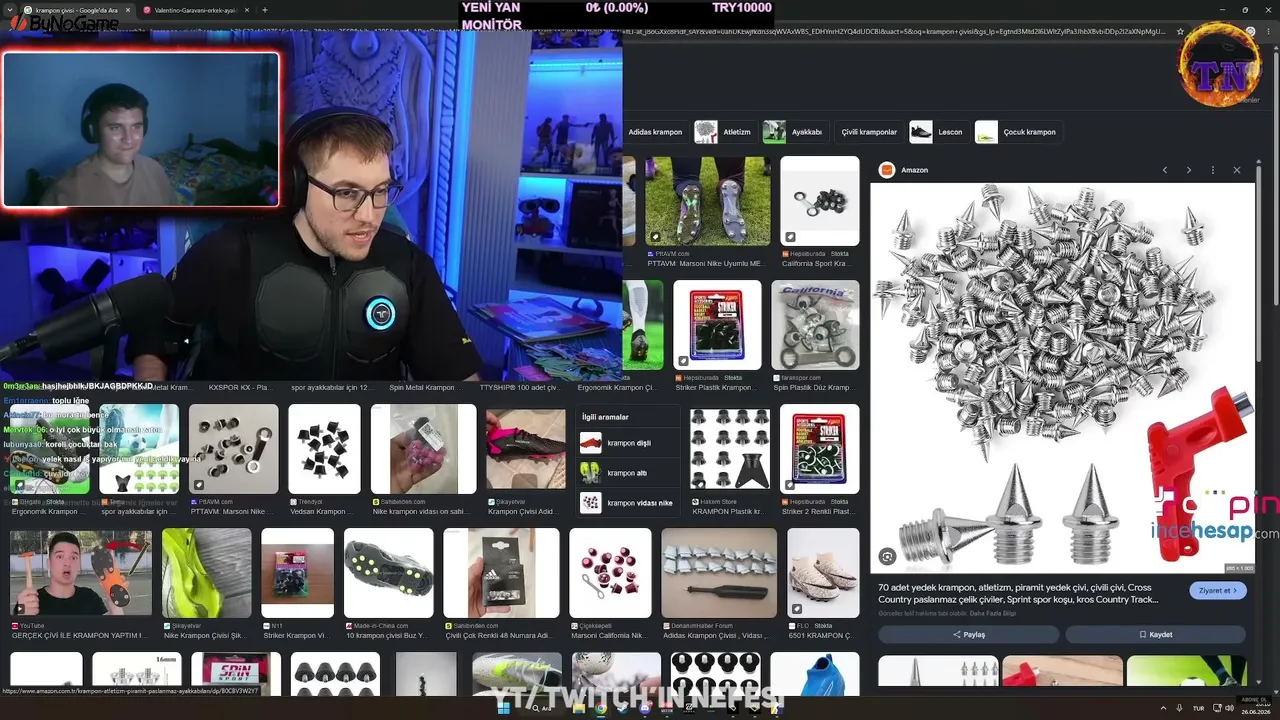This screenshot has width=1280, height=720.
Task: Open 'California Sport Kra...' studs thumbnail
Action: pos(820,201)
